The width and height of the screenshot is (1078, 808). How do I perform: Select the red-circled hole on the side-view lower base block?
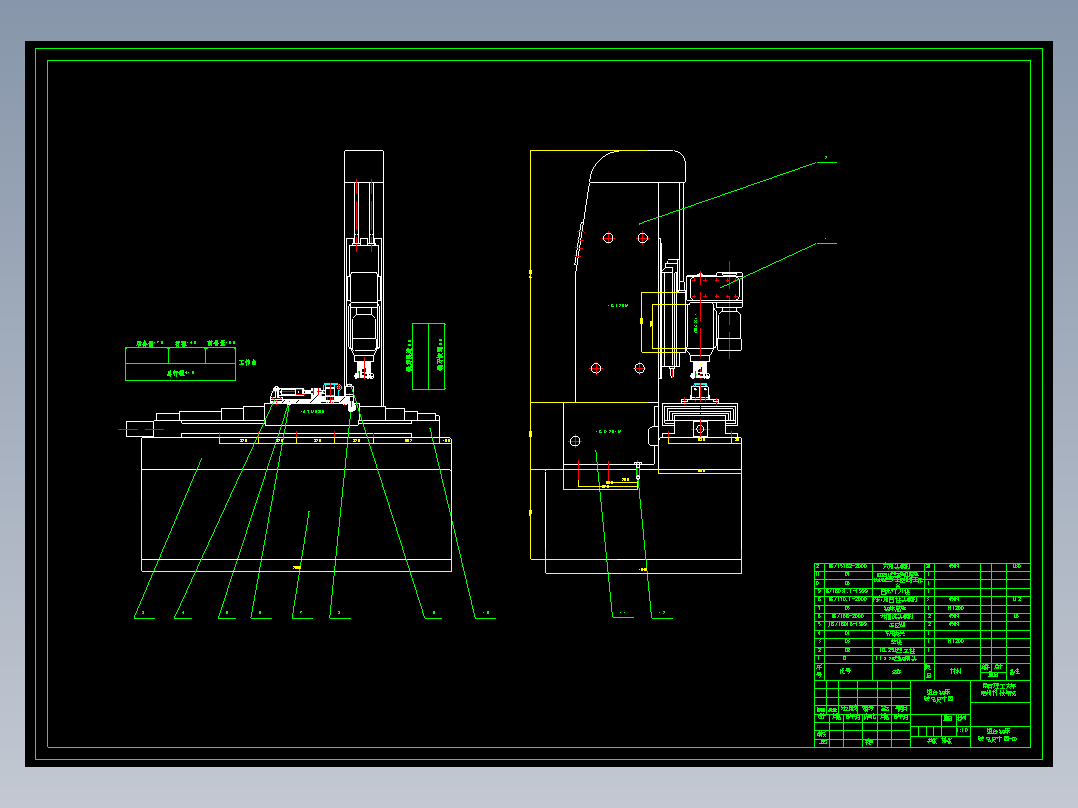point(575,441)
